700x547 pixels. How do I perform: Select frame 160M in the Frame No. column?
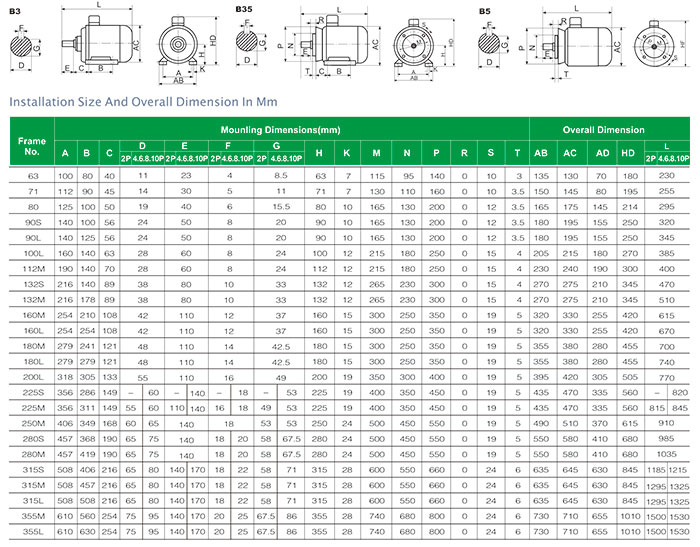pyautogui.click(x=33, y=315)
